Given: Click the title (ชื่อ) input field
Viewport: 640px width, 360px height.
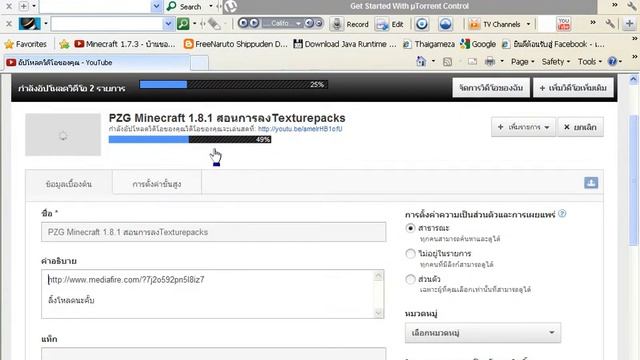Looking at the screenshot, I should point(213,232).
